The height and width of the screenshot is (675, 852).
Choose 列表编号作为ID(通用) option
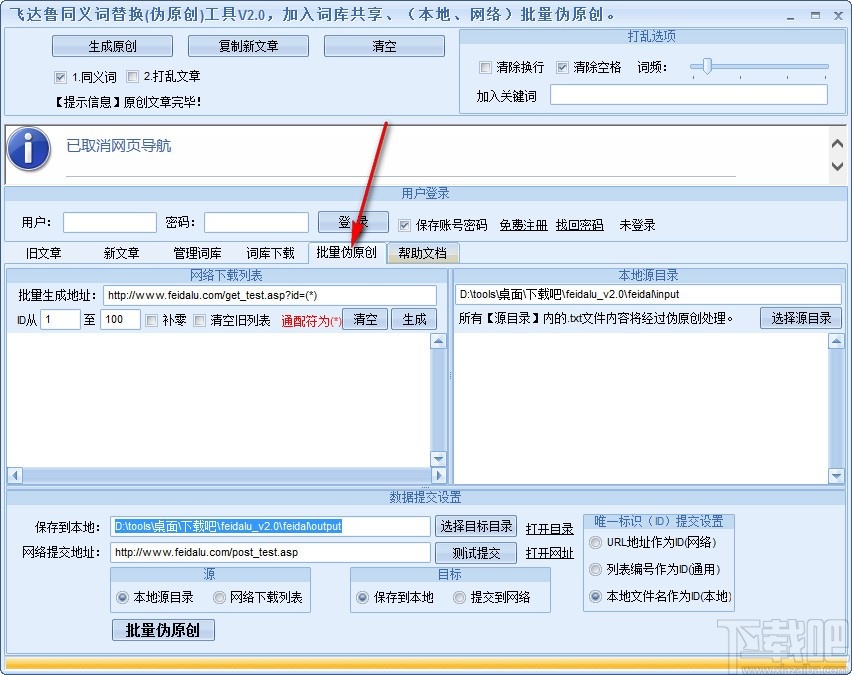(x=596, y=569)
